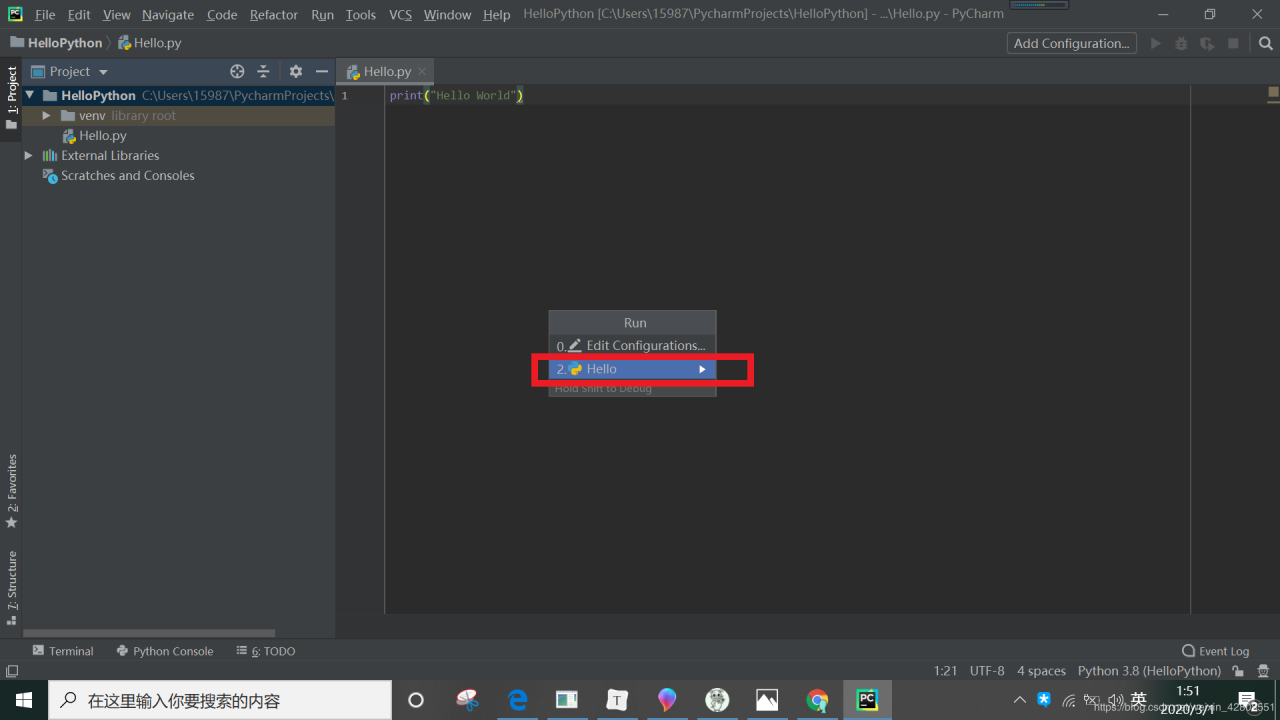Open the Window menu
The height and width of the screenshot is (720, 1280).
pos(447,15)
